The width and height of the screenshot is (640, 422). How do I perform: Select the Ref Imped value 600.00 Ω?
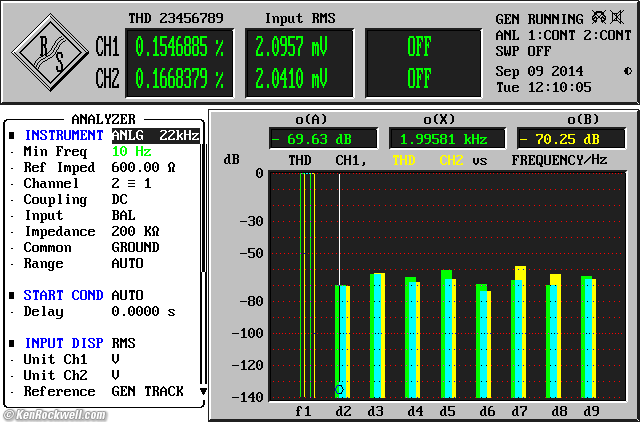tap(144, 167)
